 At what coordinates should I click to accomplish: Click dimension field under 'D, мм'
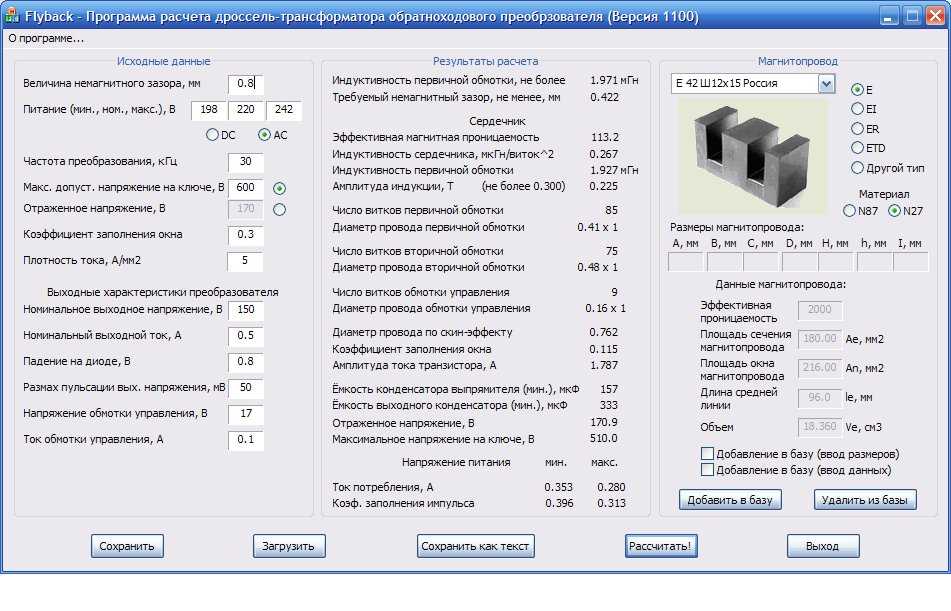[x=799, y=262]
